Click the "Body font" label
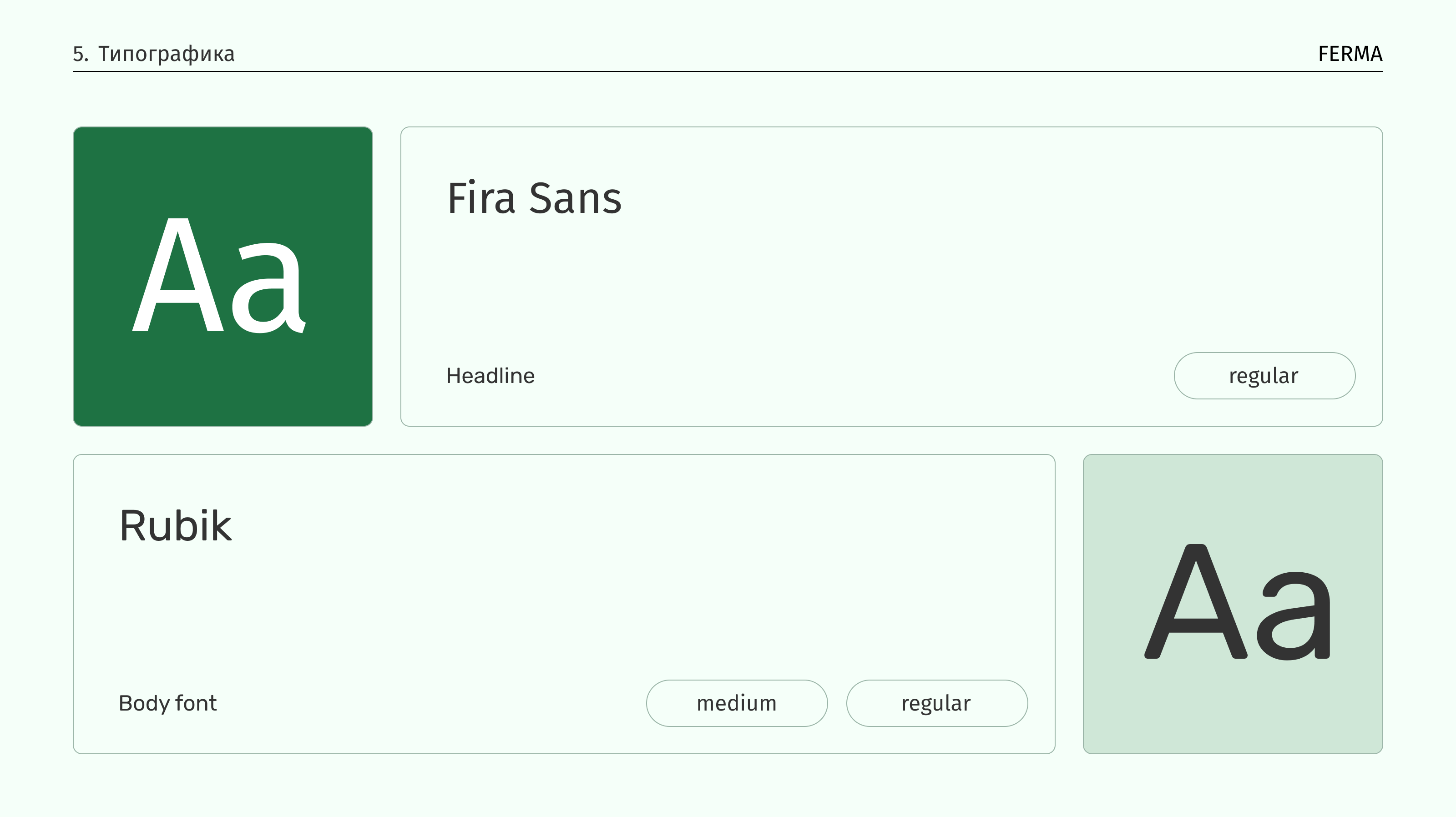The image size is (1456, 817). coord(167,703)
